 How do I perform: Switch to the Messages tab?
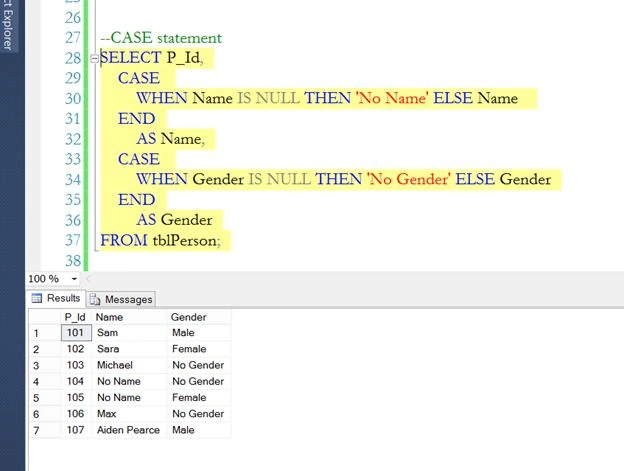pyautogui.click(x=121, y=299)
